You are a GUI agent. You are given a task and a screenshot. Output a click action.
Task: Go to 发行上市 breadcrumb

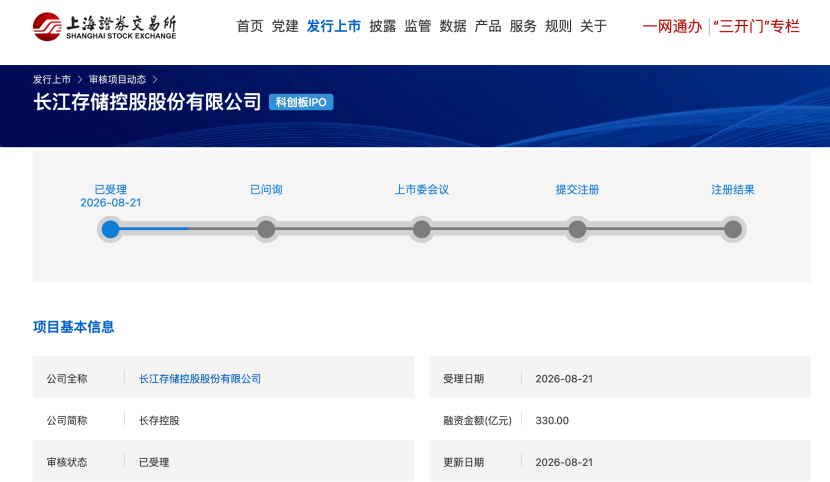pos(52,79)
